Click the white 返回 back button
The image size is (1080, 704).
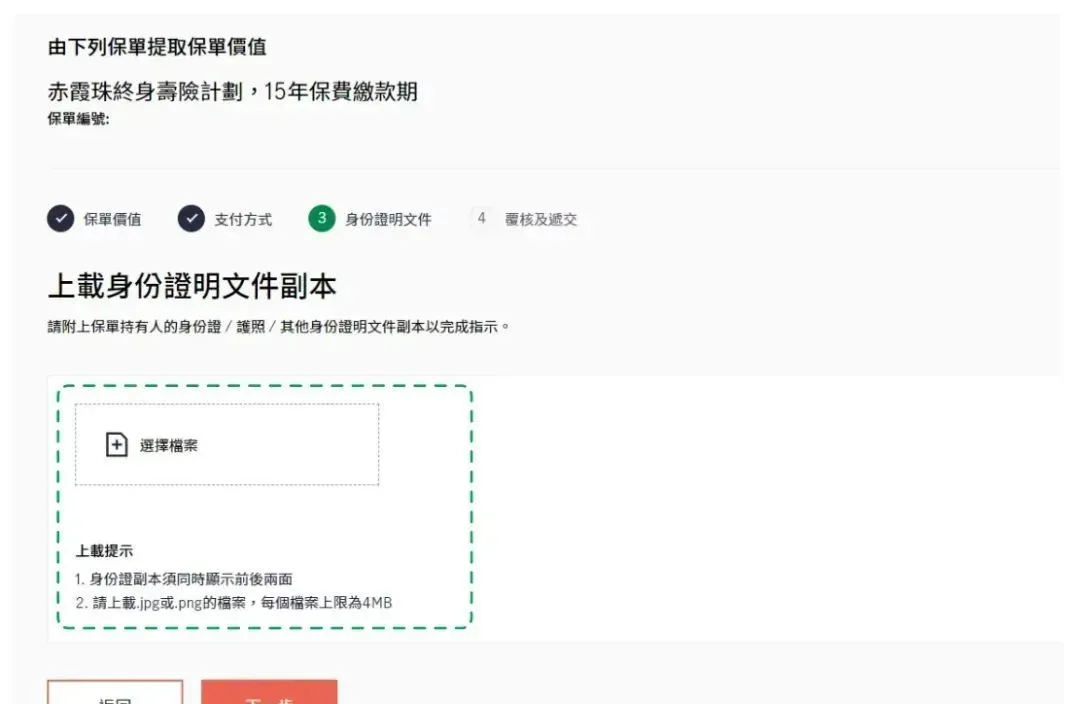point(115,692)
